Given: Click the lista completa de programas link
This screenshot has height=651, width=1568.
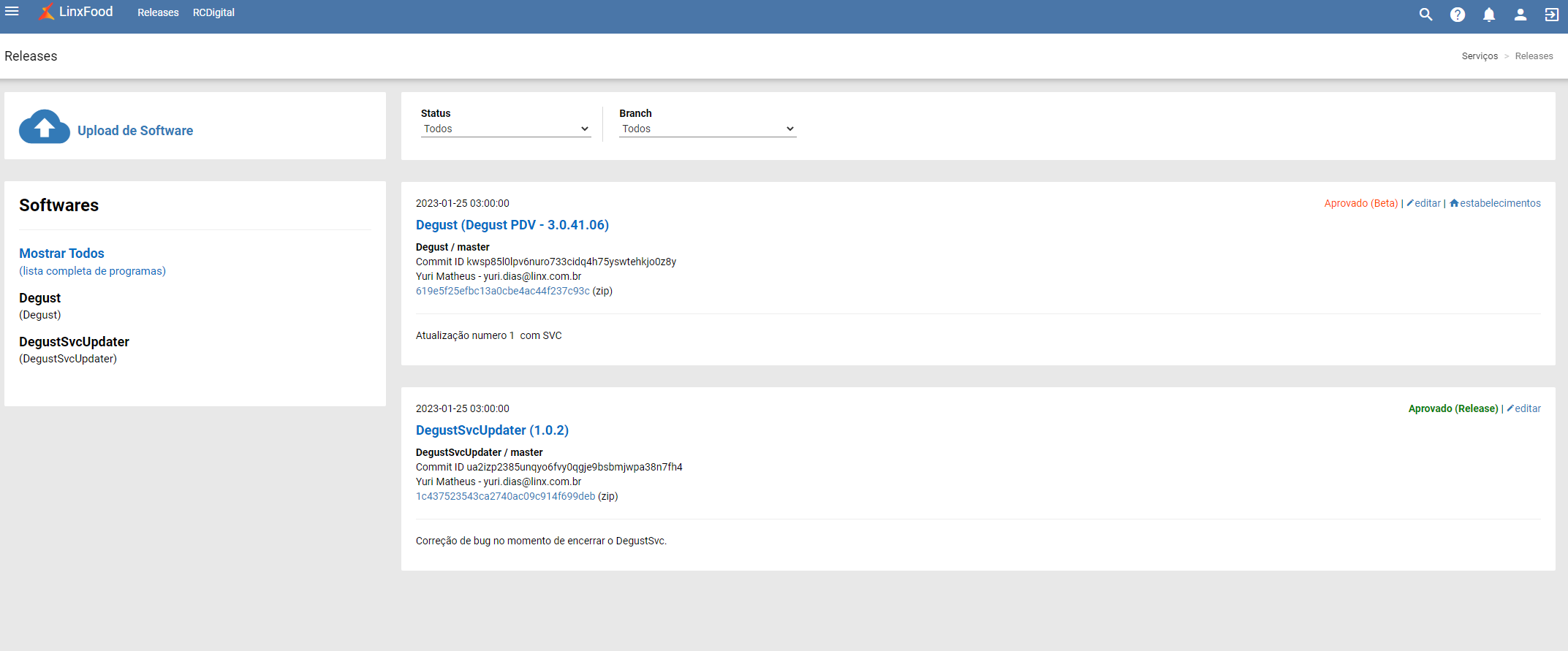Looking at the screenshot, I should click(x=92, y=271).
